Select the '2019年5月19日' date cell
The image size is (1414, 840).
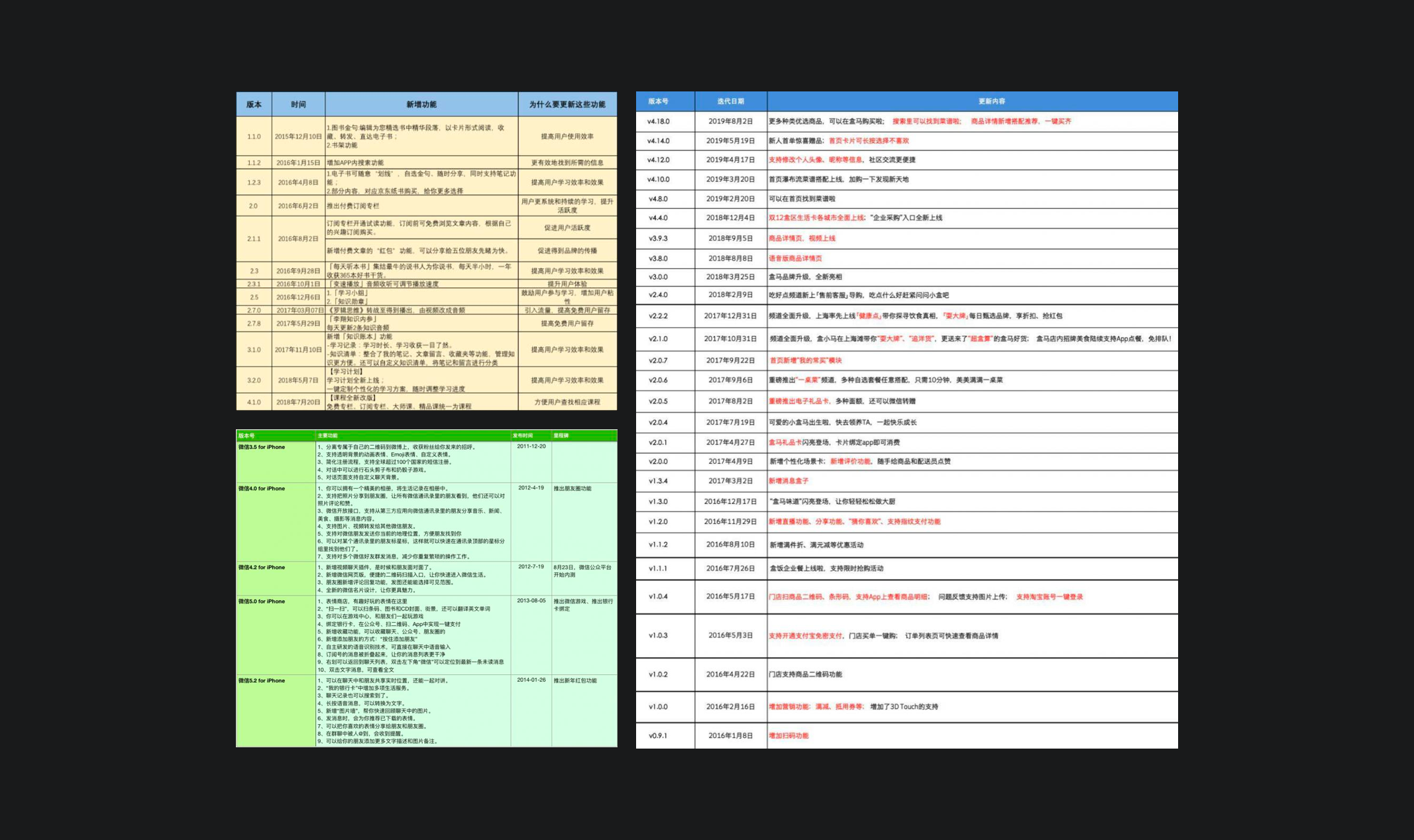point(730,140)
